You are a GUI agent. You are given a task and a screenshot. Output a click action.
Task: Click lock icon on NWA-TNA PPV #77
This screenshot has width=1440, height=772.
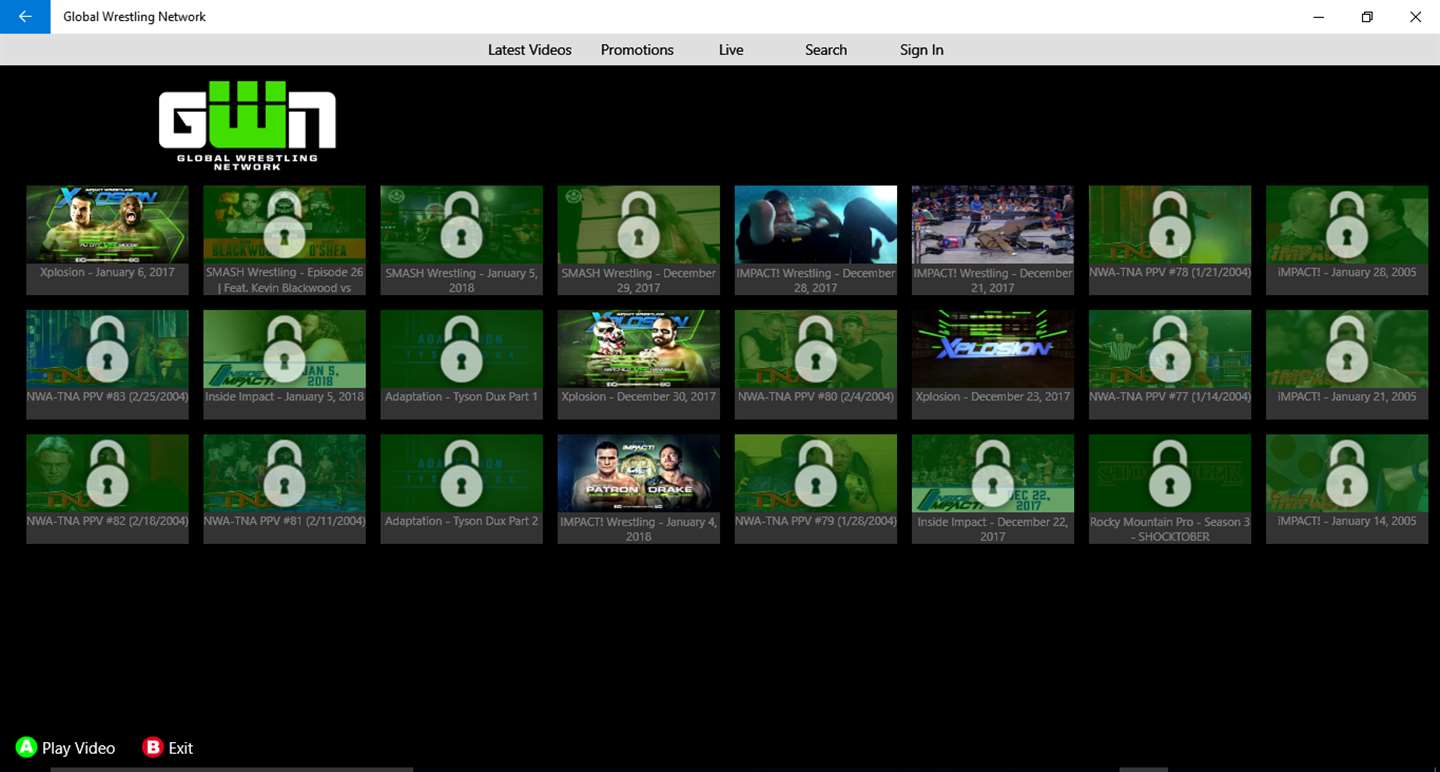tap(1169, 347)
